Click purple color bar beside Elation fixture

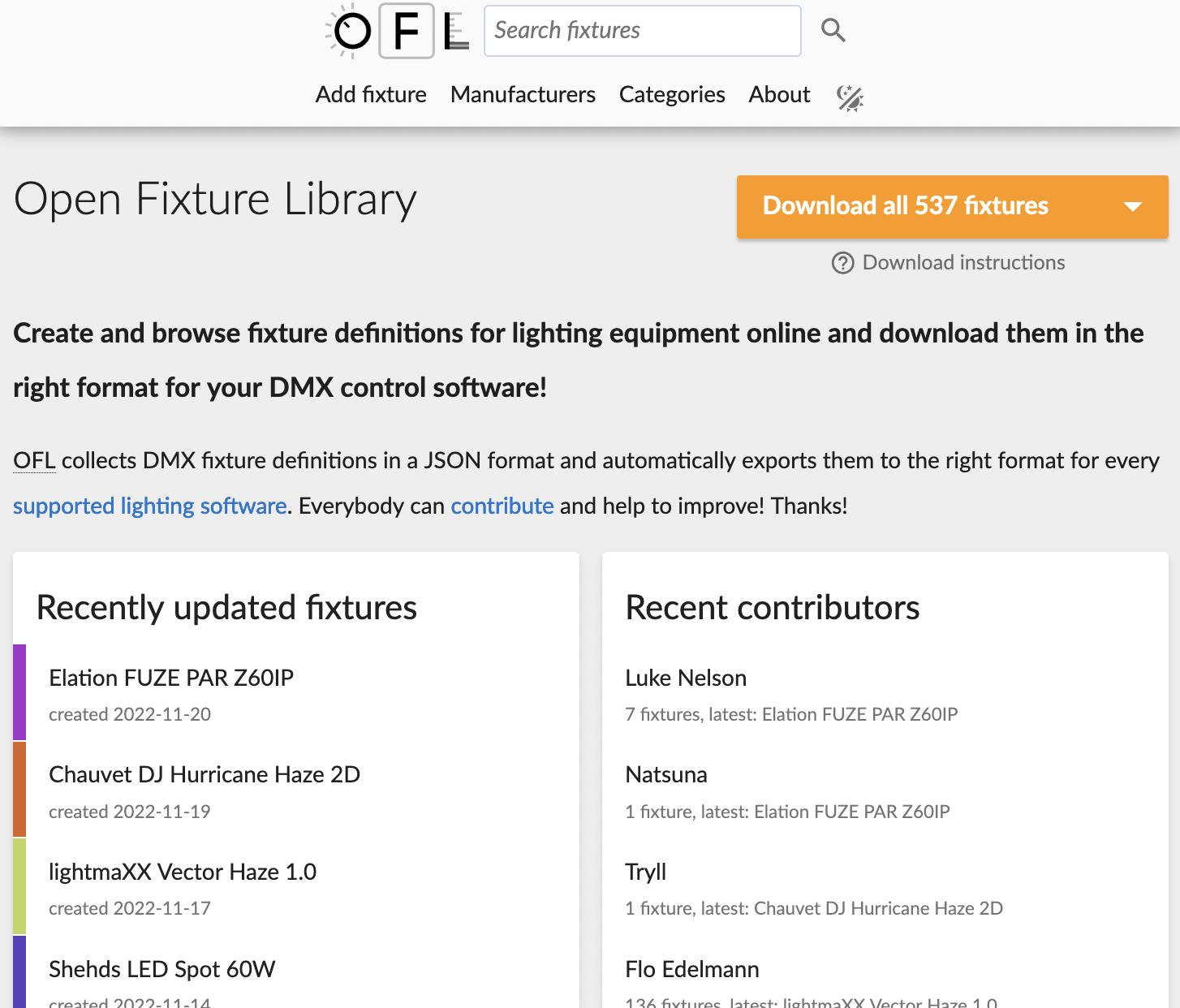click(x=19, y=691)
